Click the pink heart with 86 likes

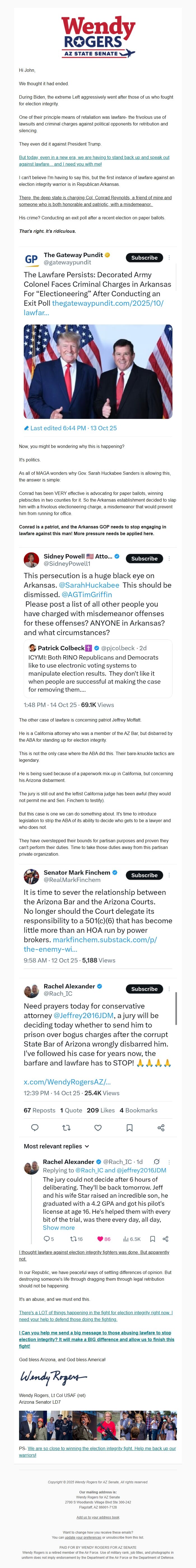pyautogui.click(x=101, y=1239)
